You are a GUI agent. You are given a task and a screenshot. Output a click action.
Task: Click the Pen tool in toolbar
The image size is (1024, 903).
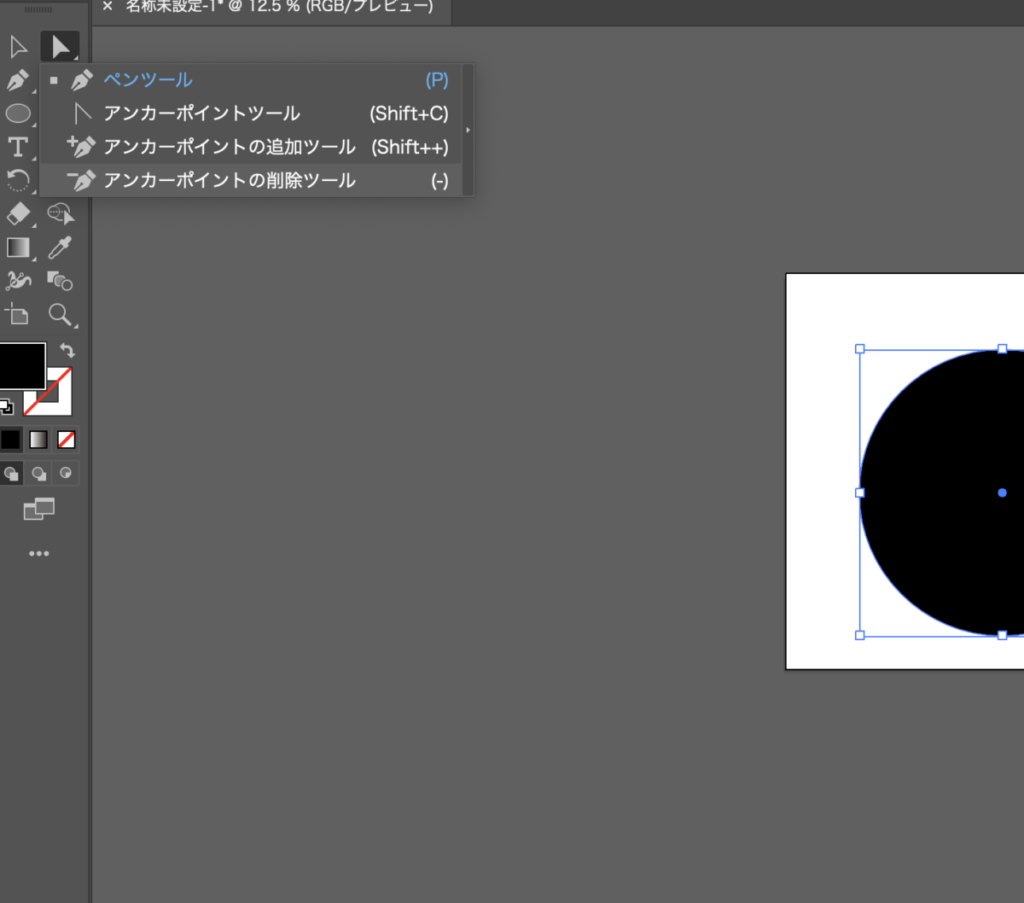click(18, 80)
